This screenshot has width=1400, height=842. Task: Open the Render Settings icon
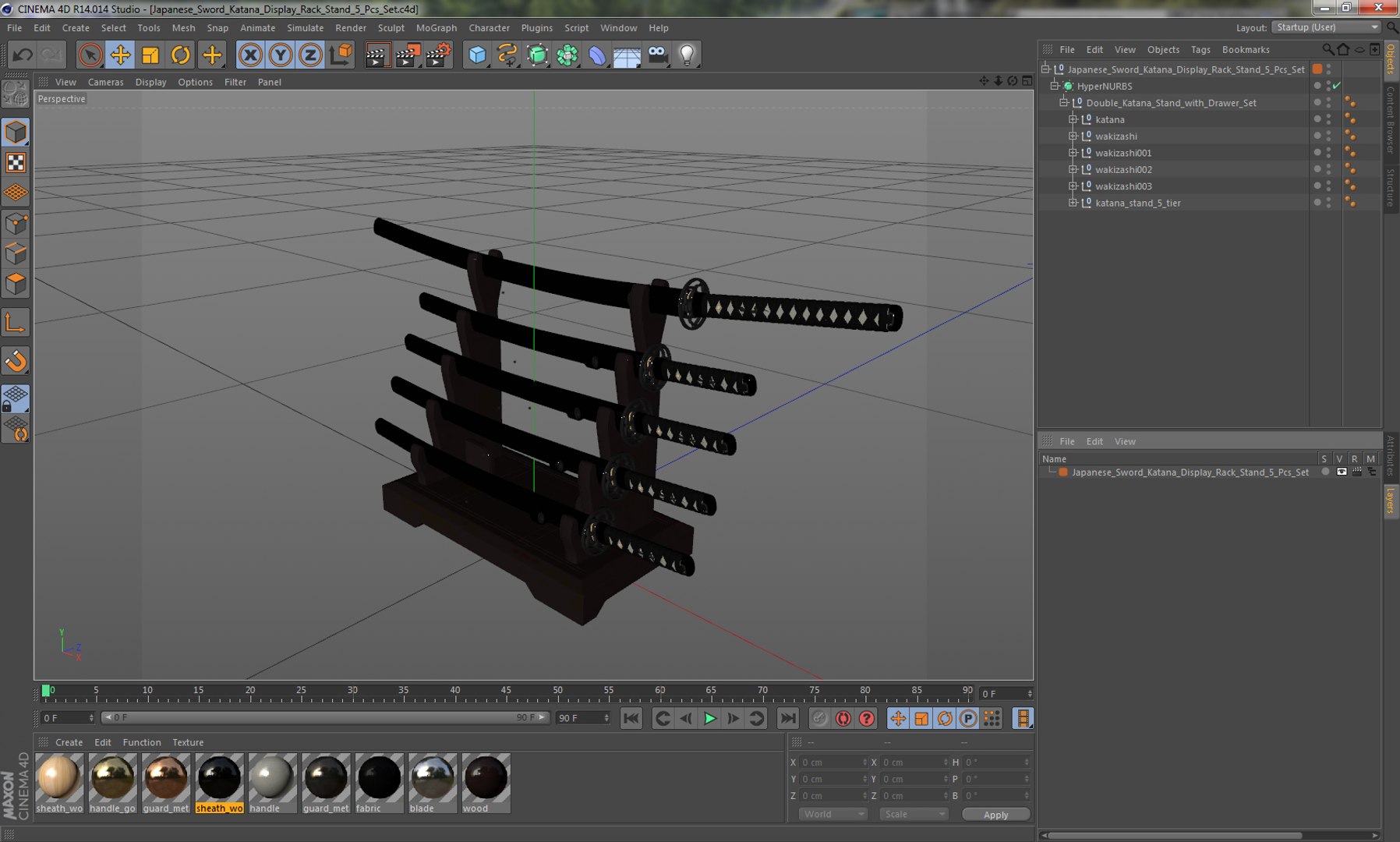[x=438, y=55]
